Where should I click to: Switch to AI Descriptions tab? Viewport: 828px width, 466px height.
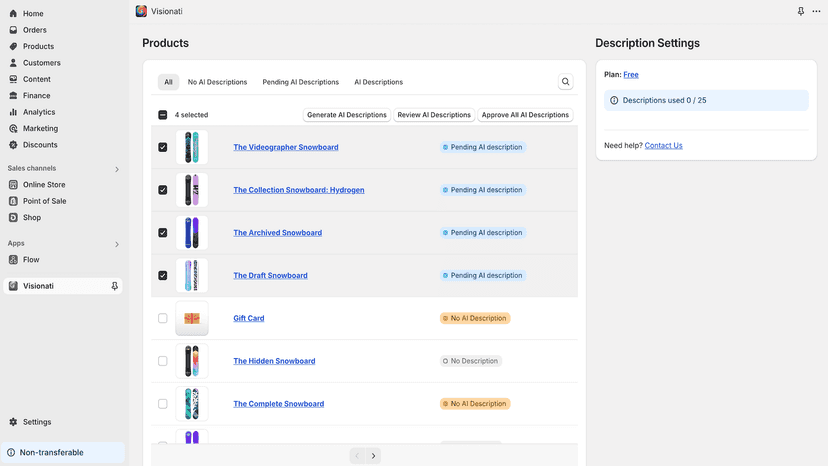pos(379,82)
